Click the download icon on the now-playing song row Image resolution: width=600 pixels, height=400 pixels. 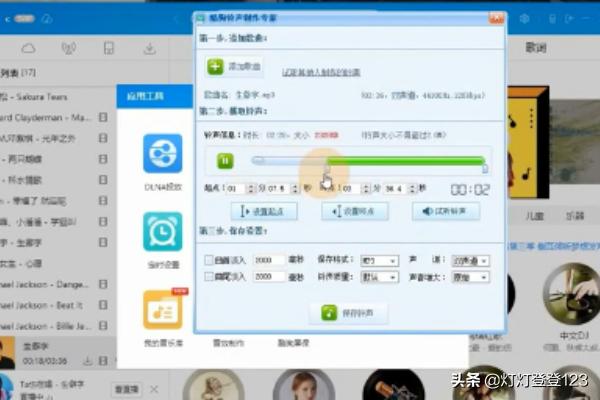(88, 361)
